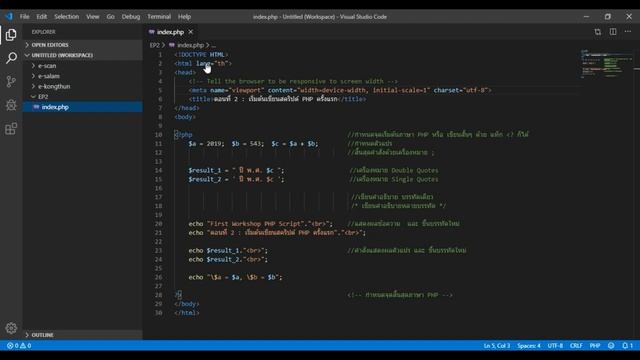Open the View menu
640x360 pixels.
(x=93, y=17)
